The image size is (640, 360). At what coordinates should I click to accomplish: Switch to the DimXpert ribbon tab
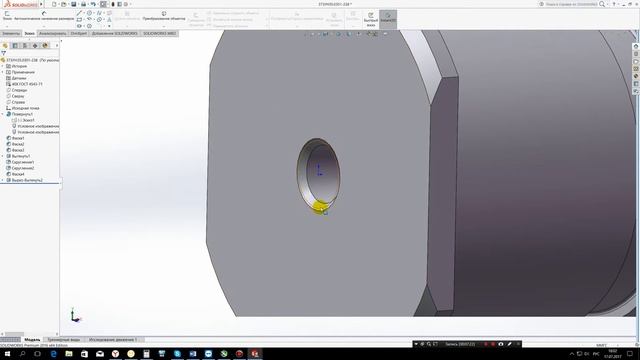(x=79, y=33)
